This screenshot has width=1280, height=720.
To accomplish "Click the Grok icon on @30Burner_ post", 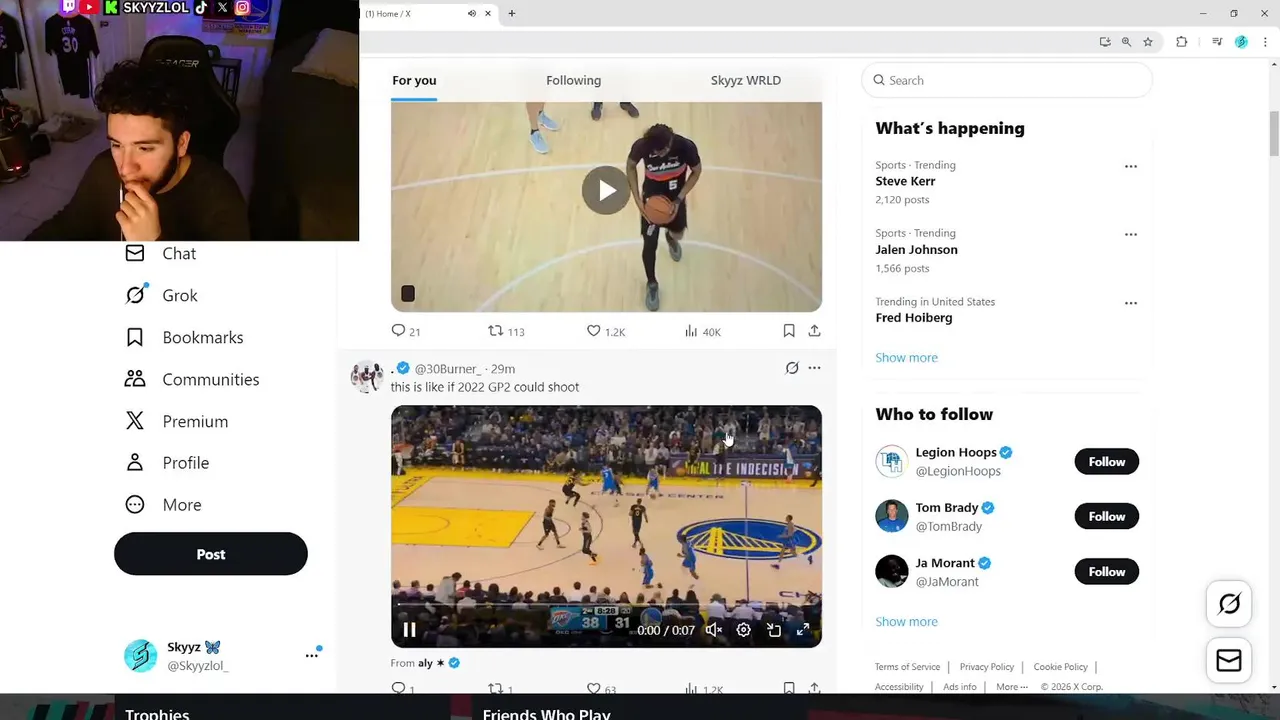I will (792, 368).
